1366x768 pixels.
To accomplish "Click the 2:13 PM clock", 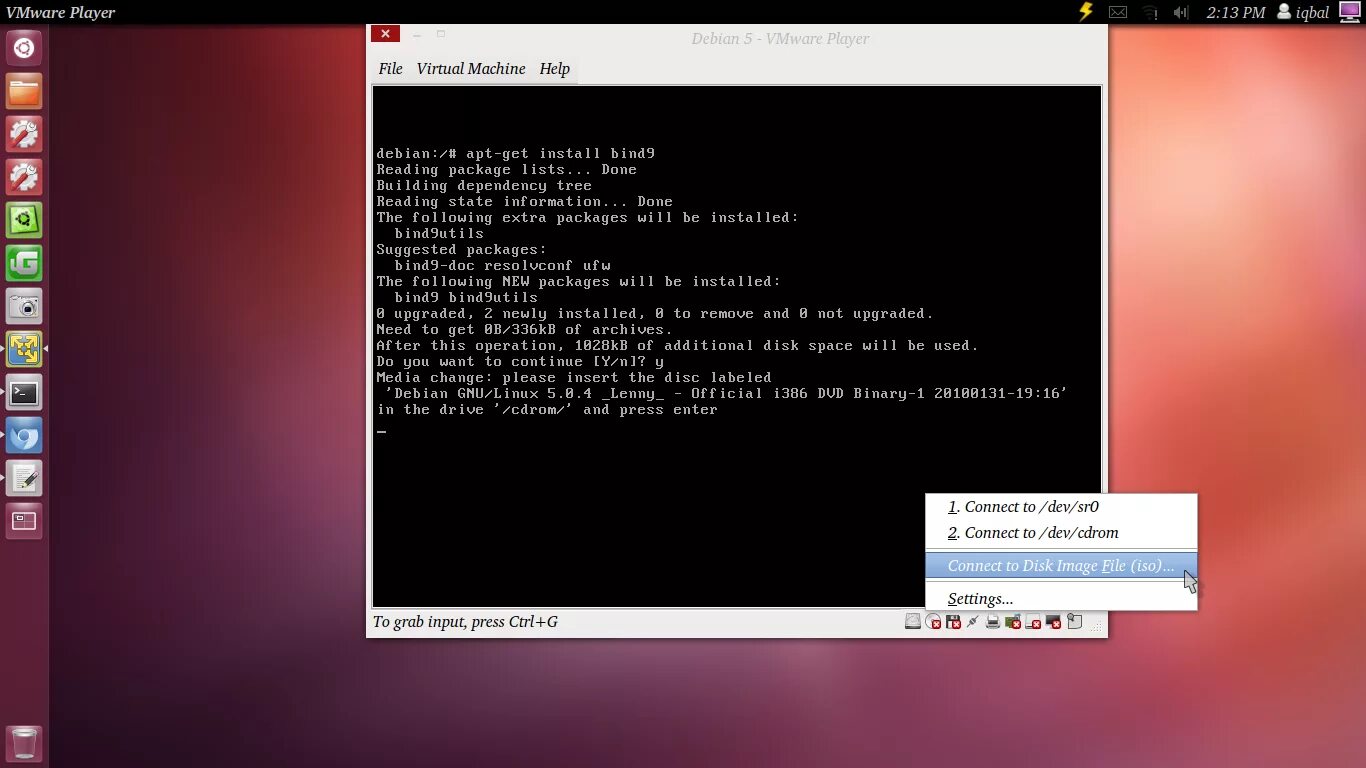I will coord(1236,12).
